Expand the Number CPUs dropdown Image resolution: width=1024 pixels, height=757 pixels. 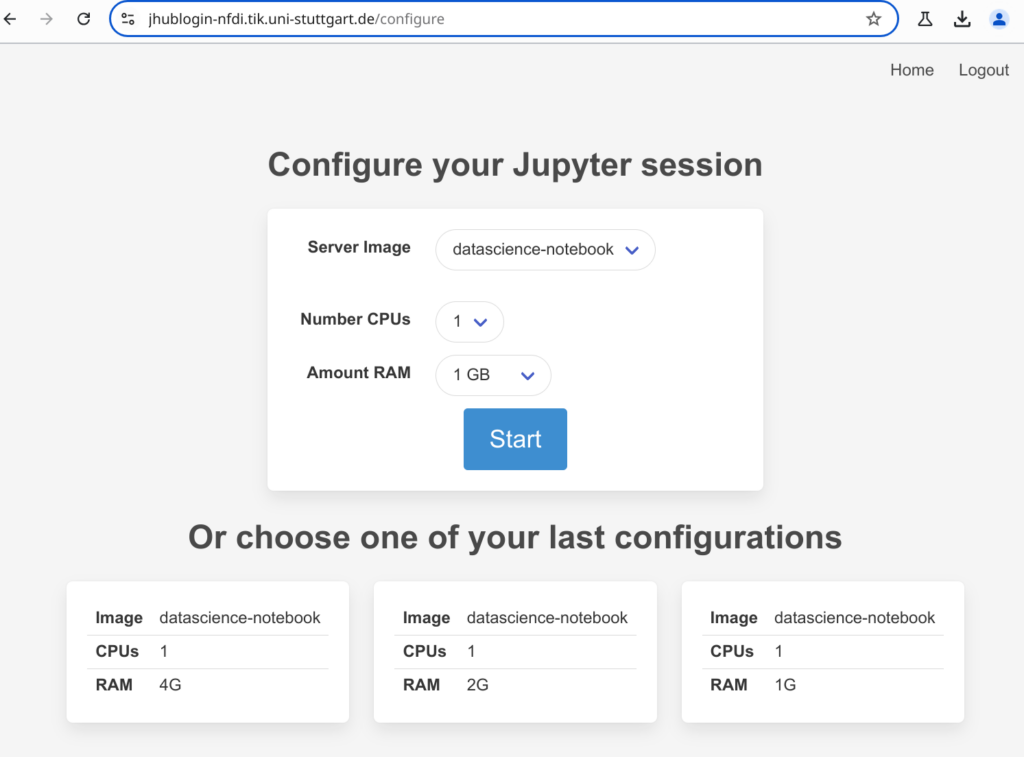[x=469, y=322]
